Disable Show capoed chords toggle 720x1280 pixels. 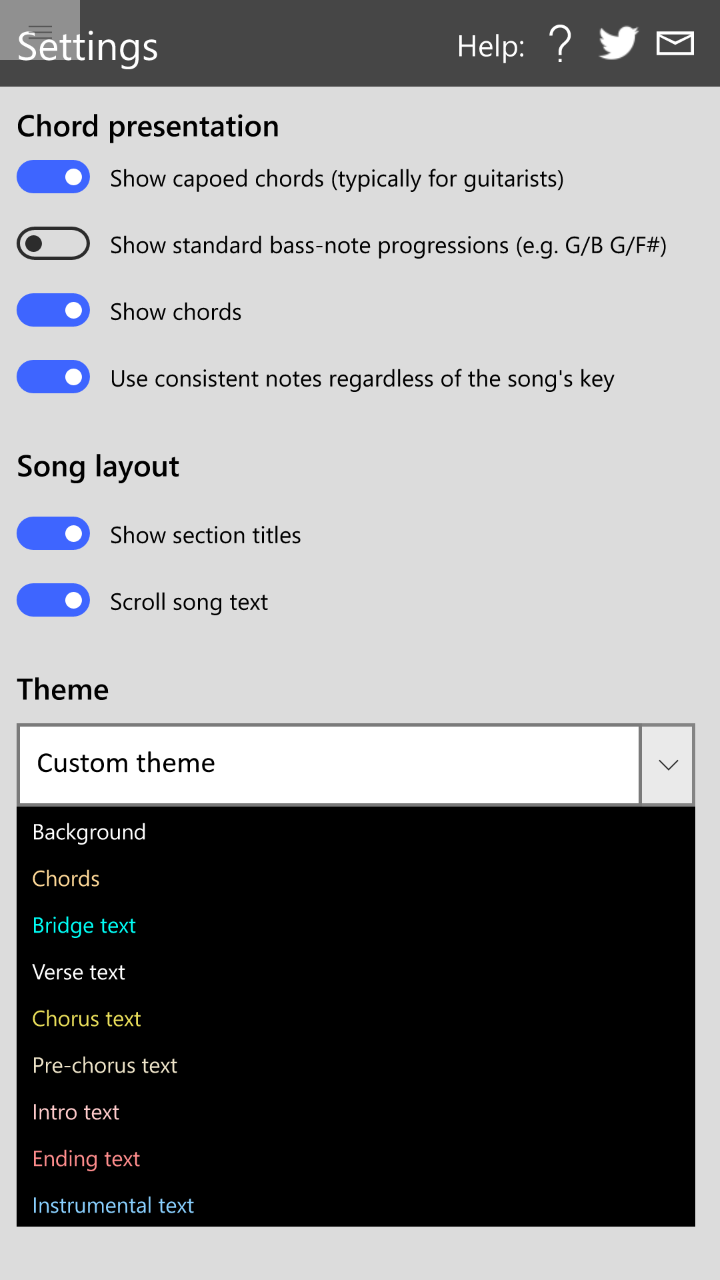point(54,178)
